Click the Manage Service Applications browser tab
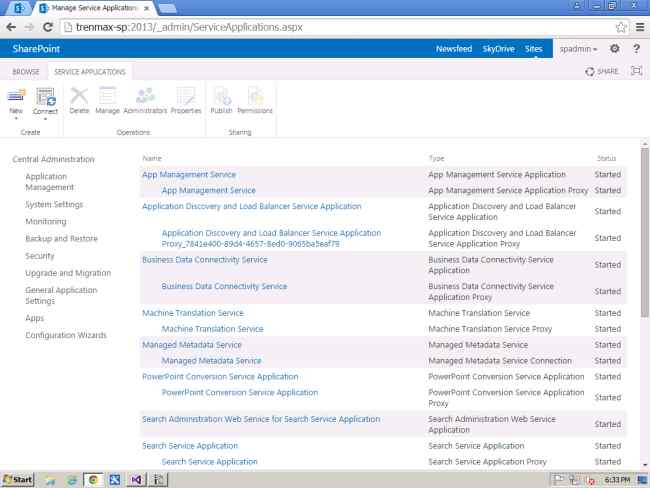 (95, 8)
